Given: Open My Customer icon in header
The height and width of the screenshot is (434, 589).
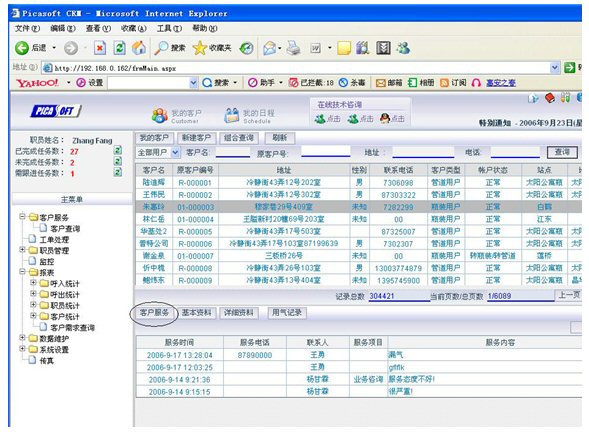Looking at the screenshot, I should [x=160, y=115].
